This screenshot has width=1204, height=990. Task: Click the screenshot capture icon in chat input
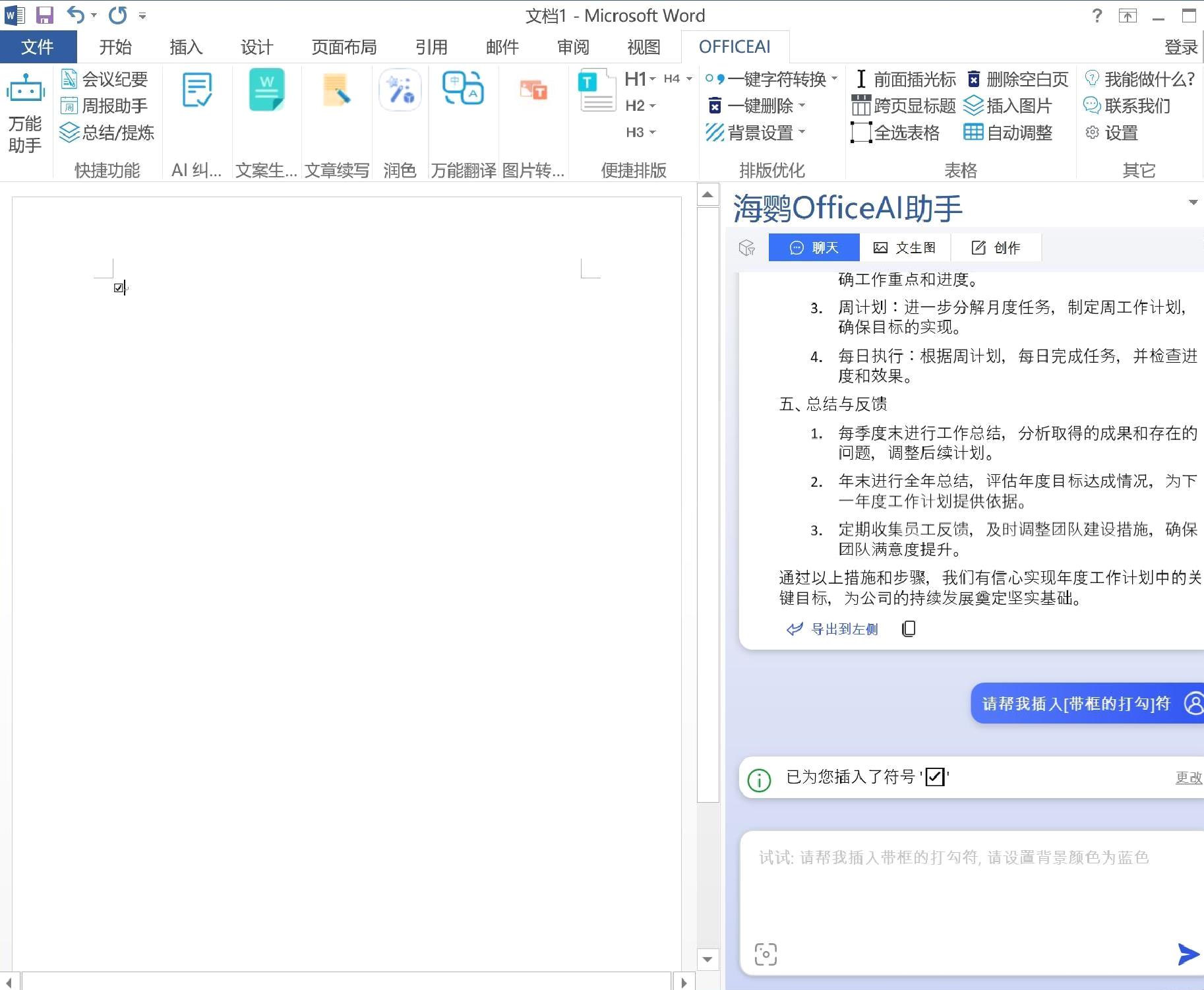coord(766,954)
